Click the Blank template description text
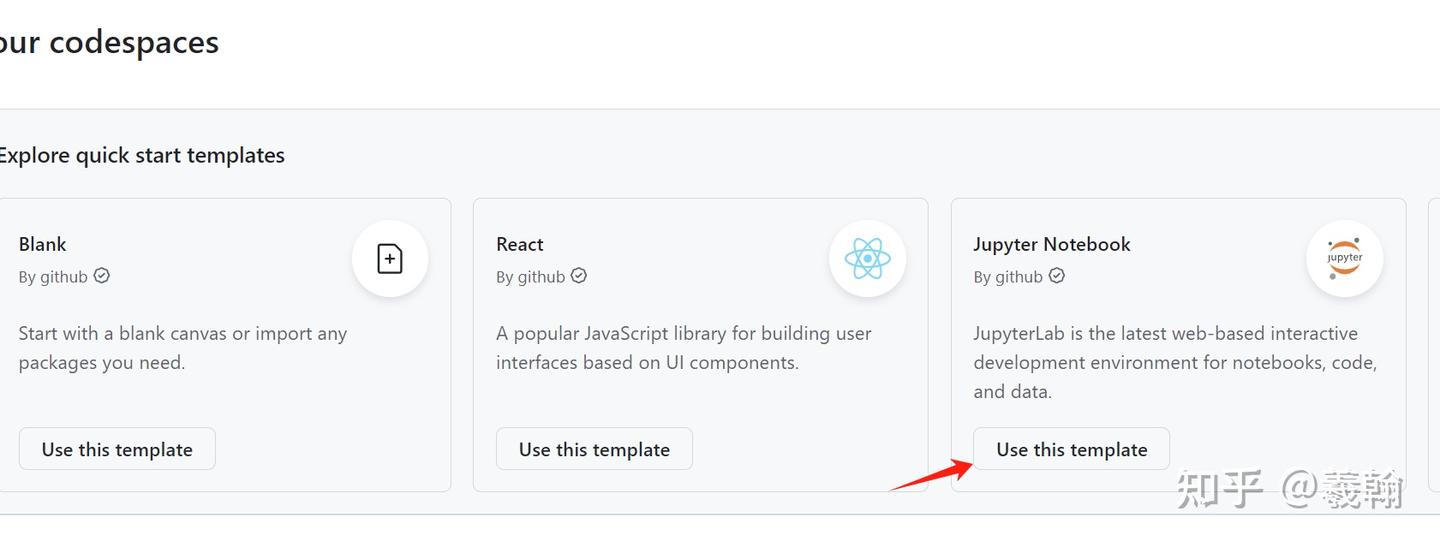Image resolution: width=1440 pixels, height=547 pixels. coord(182,348)
